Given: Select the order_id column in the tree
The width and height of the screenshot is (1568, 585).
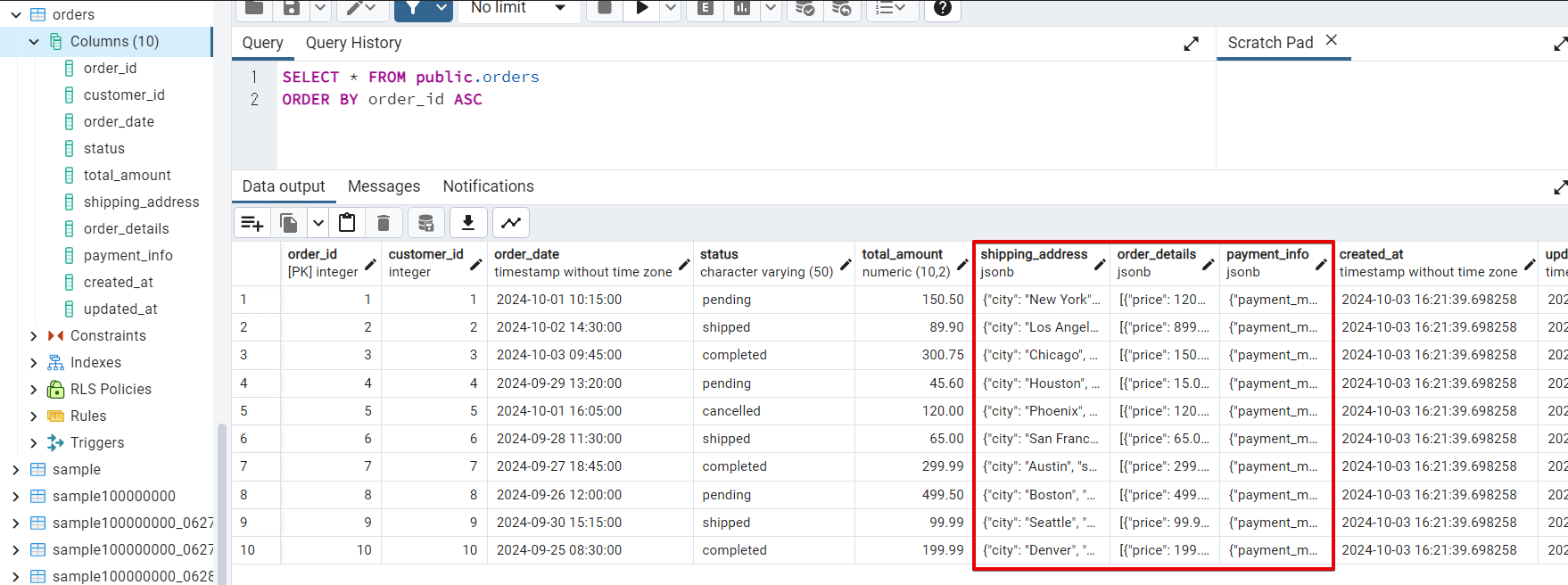Looking at the screenshot, I should (x=110, y=68).
